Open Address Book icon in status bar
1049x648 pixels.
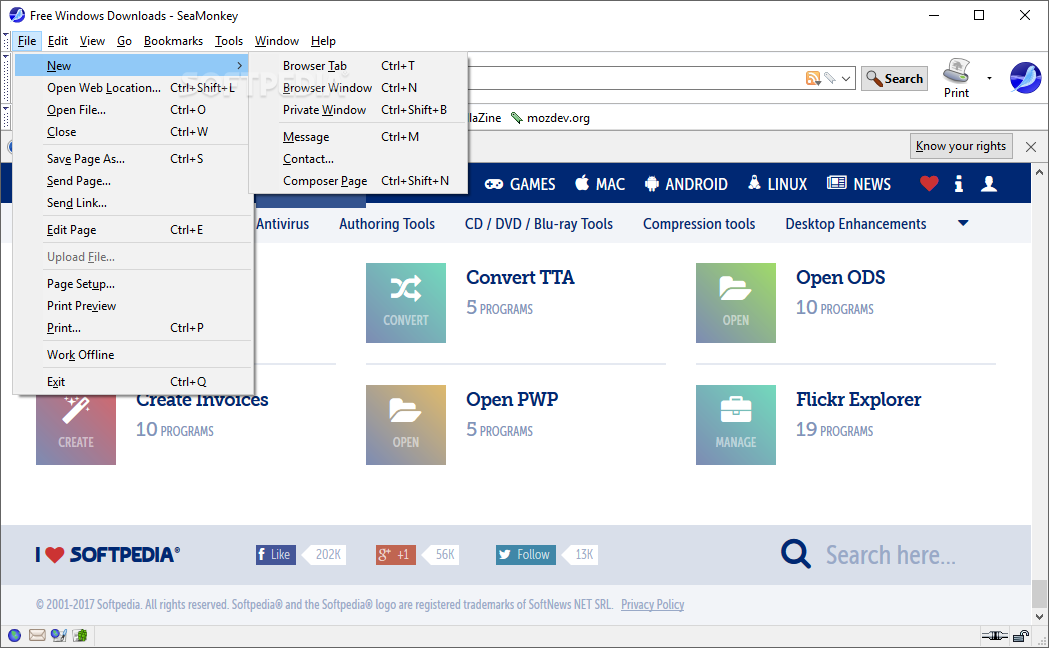tap(80, 635)
